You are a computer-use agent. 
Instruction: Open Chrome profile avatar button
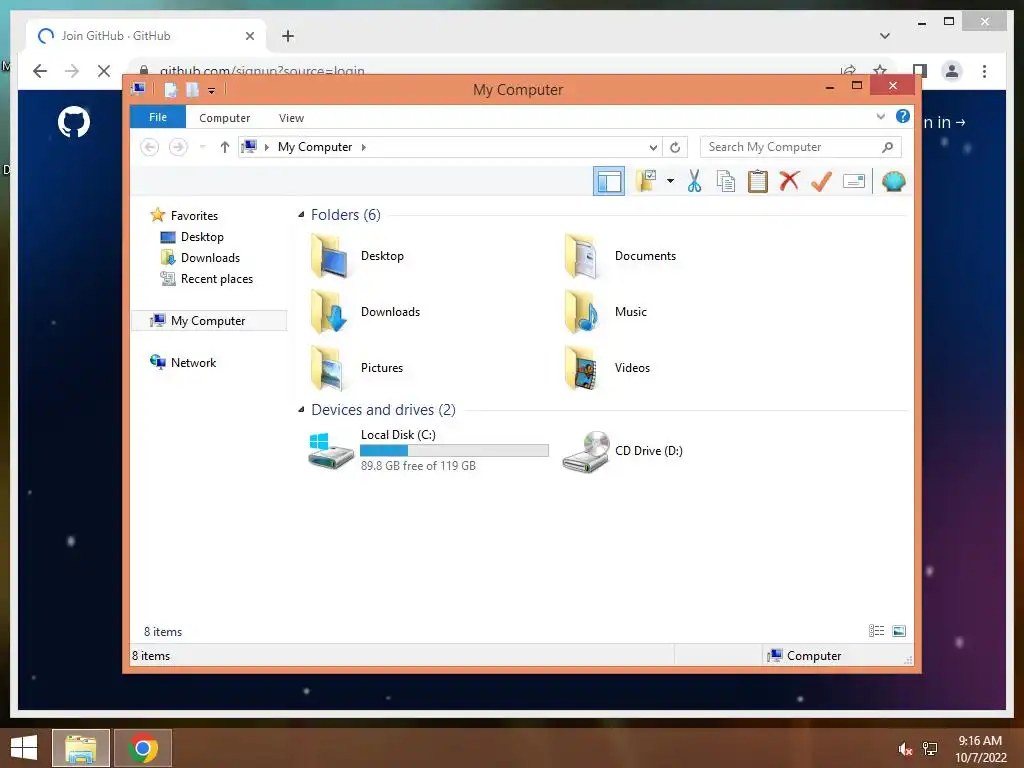tap(952, 71)
